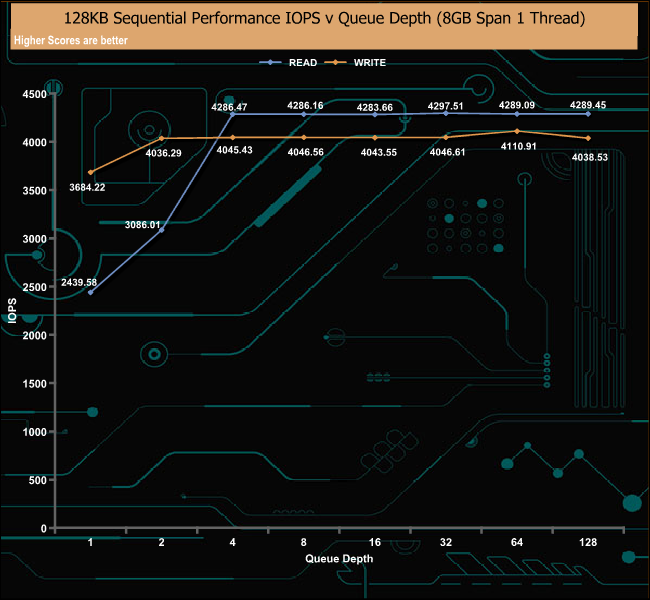Click the chart title text
Image resolution: width=650 pixels, height=600 pixels.
pos(324,18)
